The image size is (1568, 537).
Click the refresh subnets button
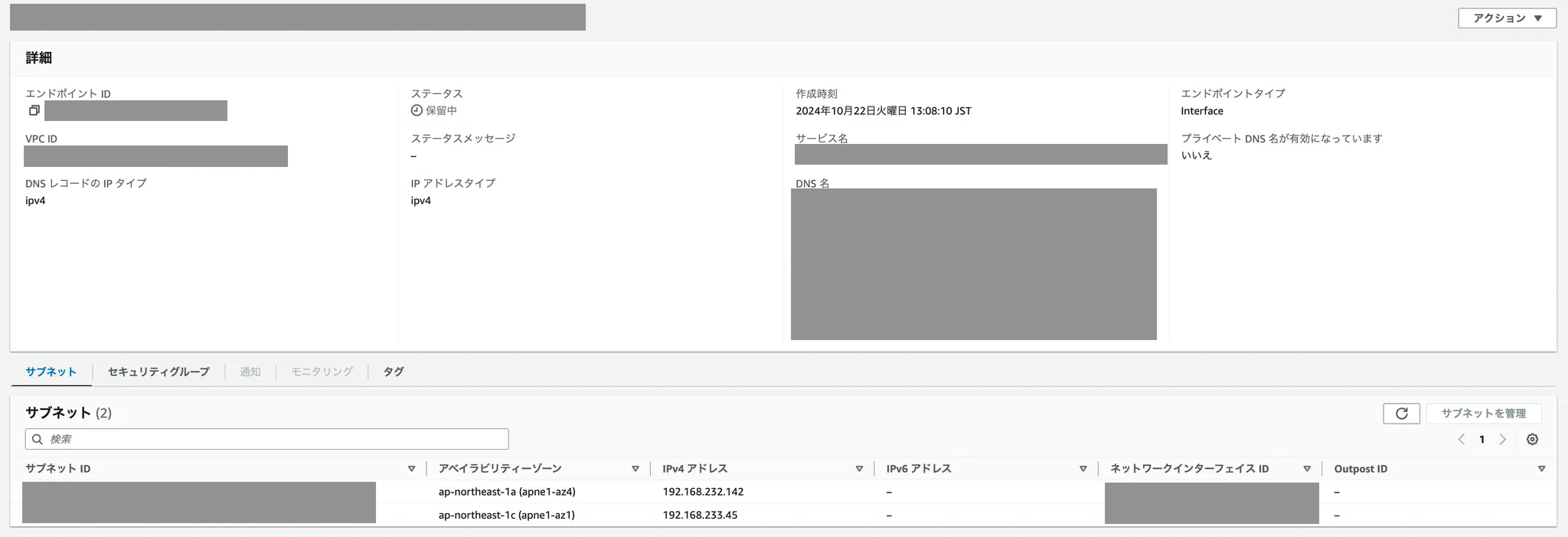(1401, 414)
